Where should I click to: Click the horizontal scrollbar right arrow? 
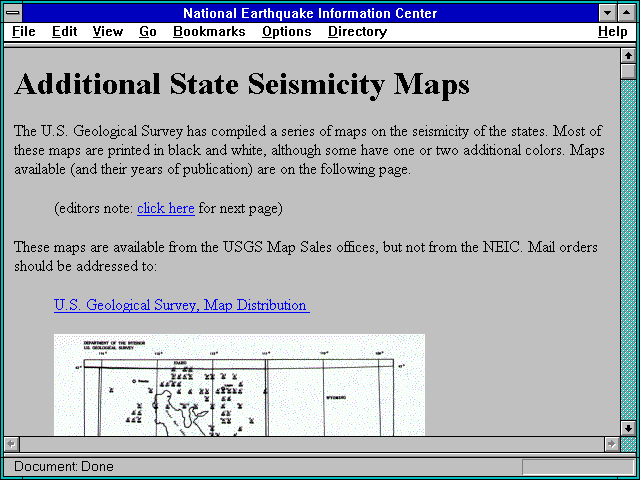tap(611, 444)
